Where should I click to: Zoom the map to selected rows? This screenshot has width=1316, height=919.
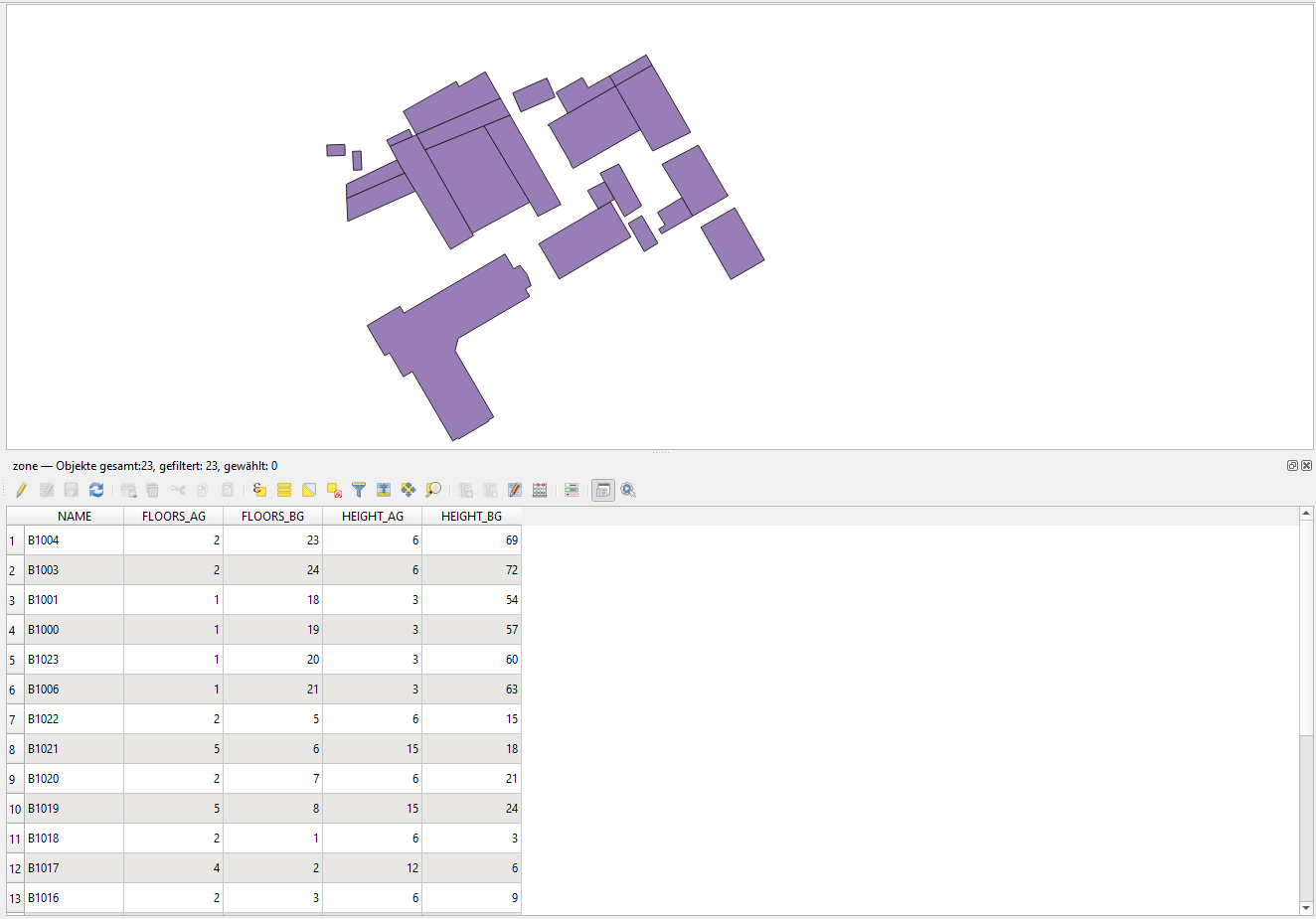pyautogui.click(x=433, y=490)
